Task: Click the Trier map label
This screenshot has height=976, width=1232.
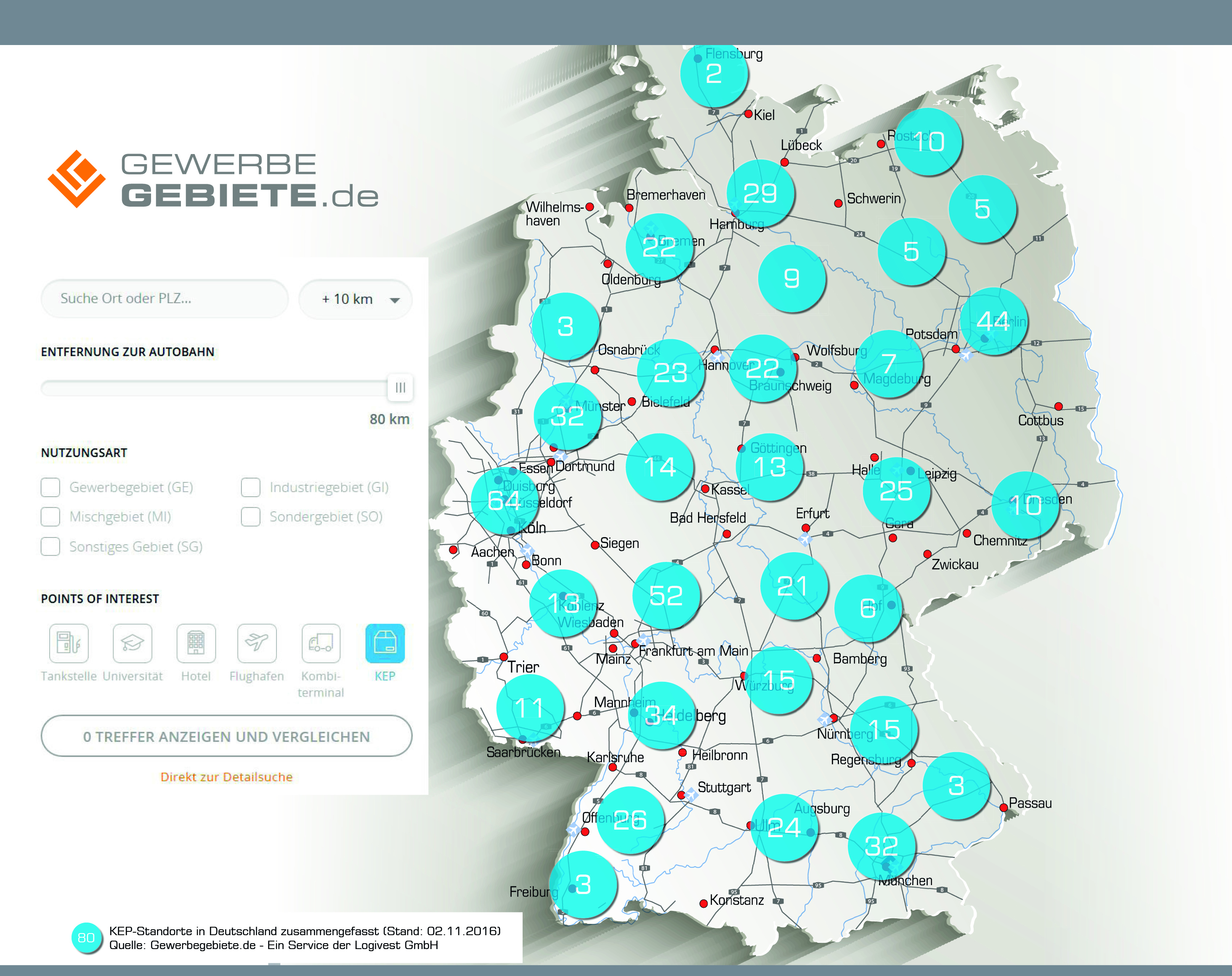Action: 523,667
